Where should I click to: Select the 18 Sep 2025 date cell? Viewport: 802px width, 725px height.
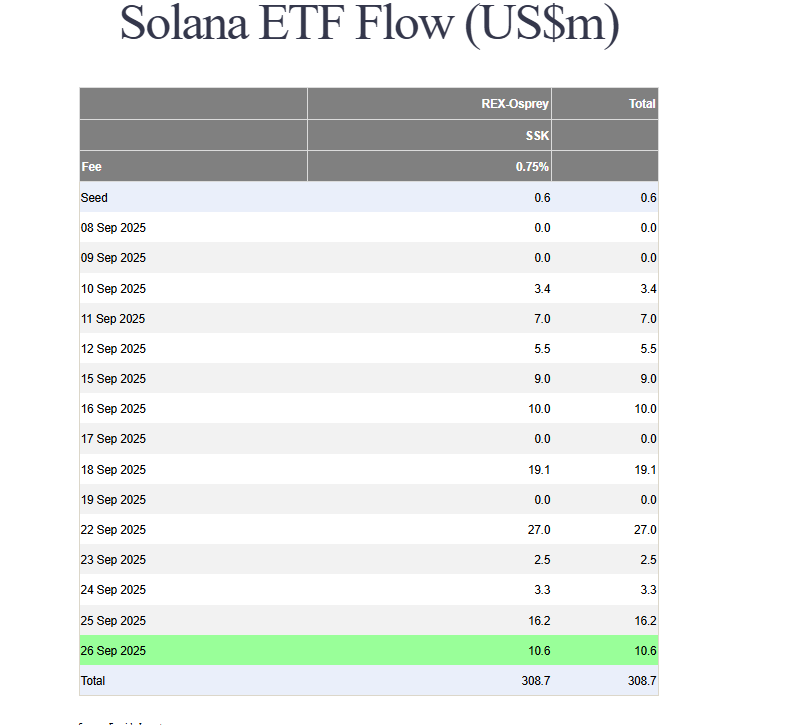coord(113,470)
